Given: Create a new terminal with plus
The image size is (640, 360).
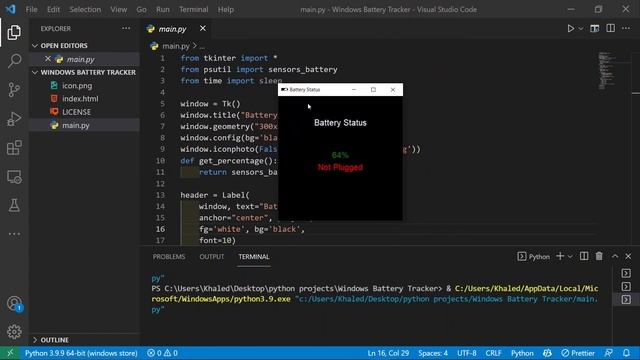Looking at the screenshot, I should click(560, 256).
